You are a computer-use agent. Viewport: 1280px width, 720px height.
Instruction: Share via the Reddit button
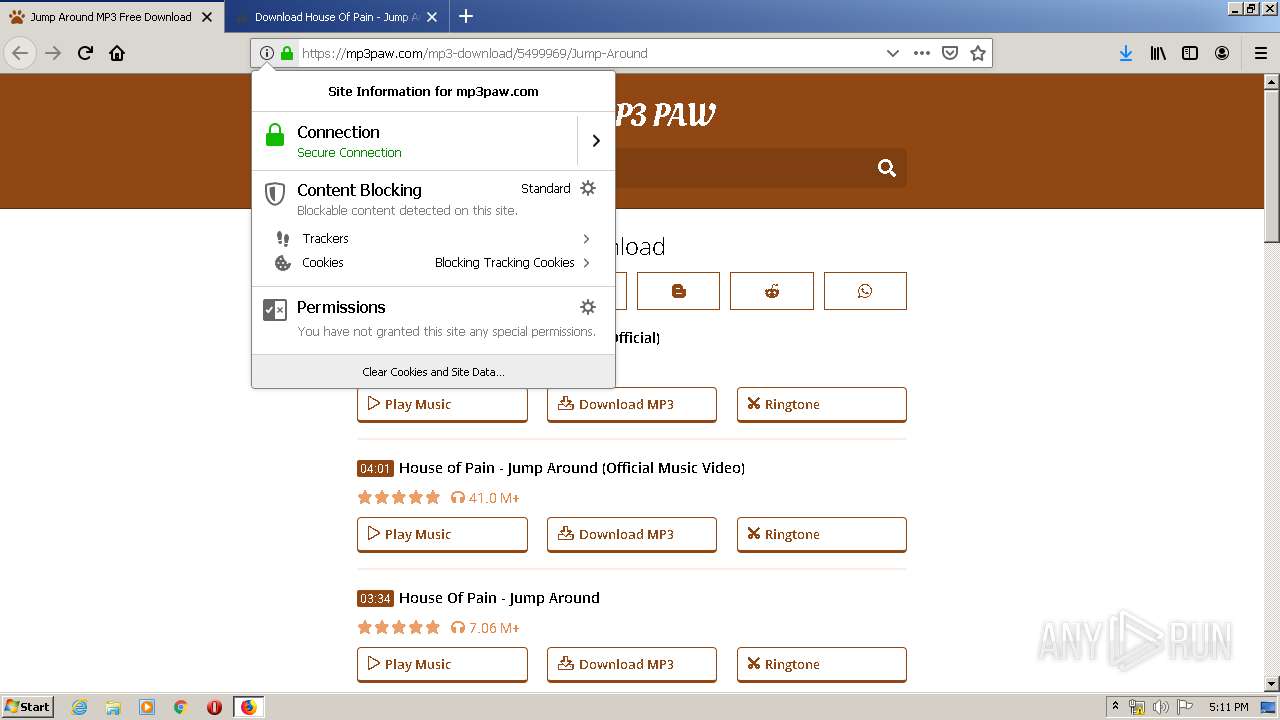pyautogui.click(x=772, y=291)
